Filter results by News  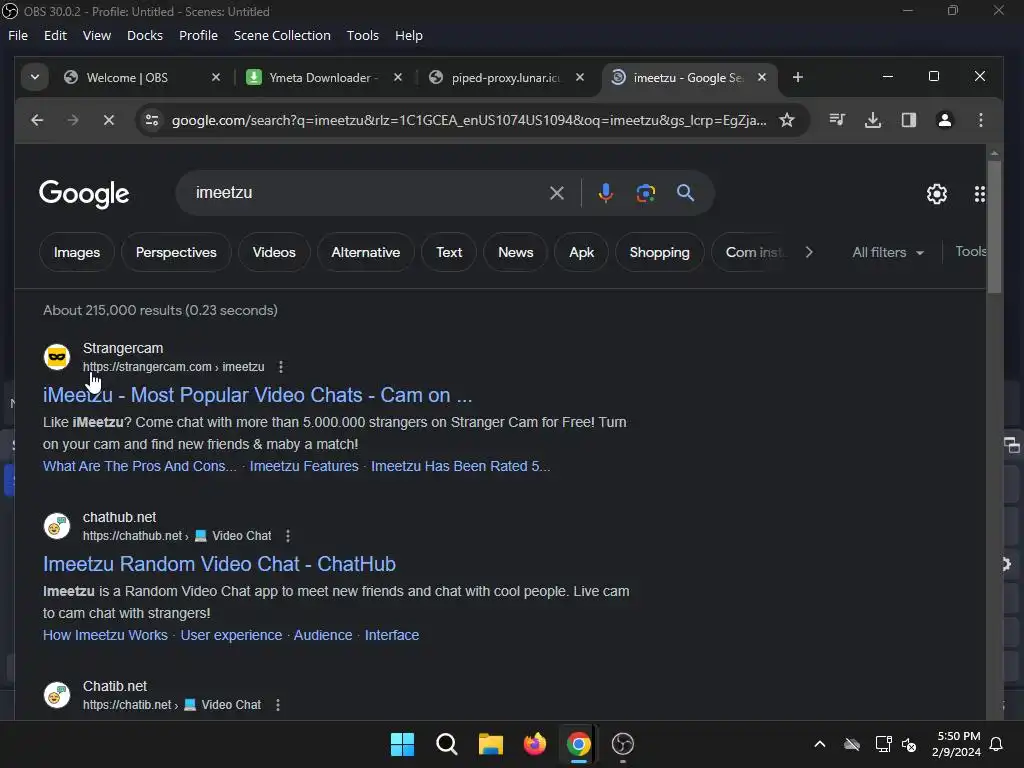(x=515, y=252)
